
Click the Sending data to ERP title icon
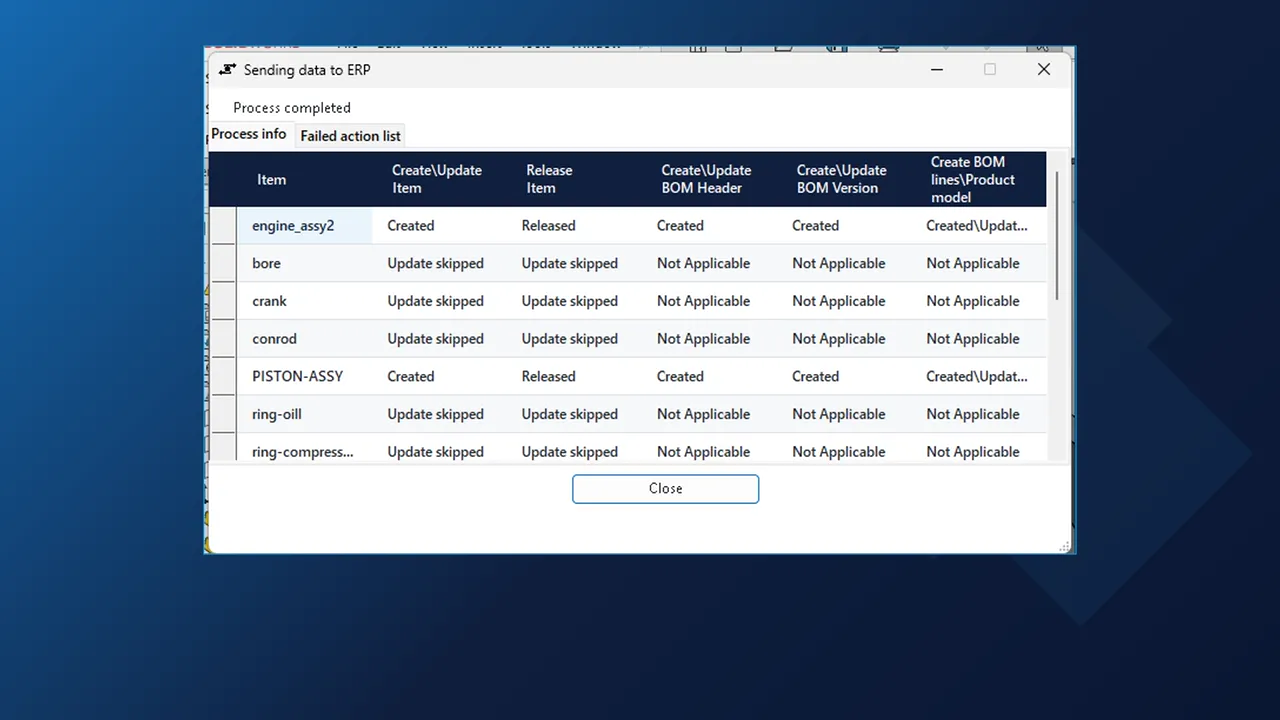click(227, 70)
